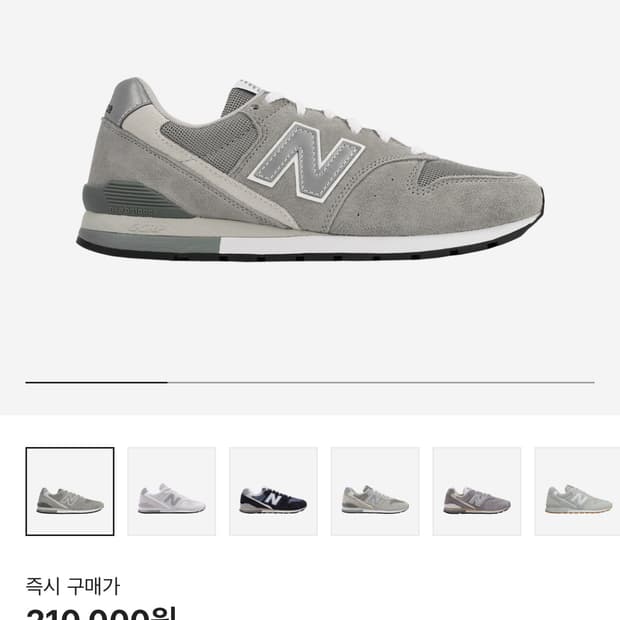
Task: Pick the fourth light gray sneaker thumbnail
Action: (375, 491)
